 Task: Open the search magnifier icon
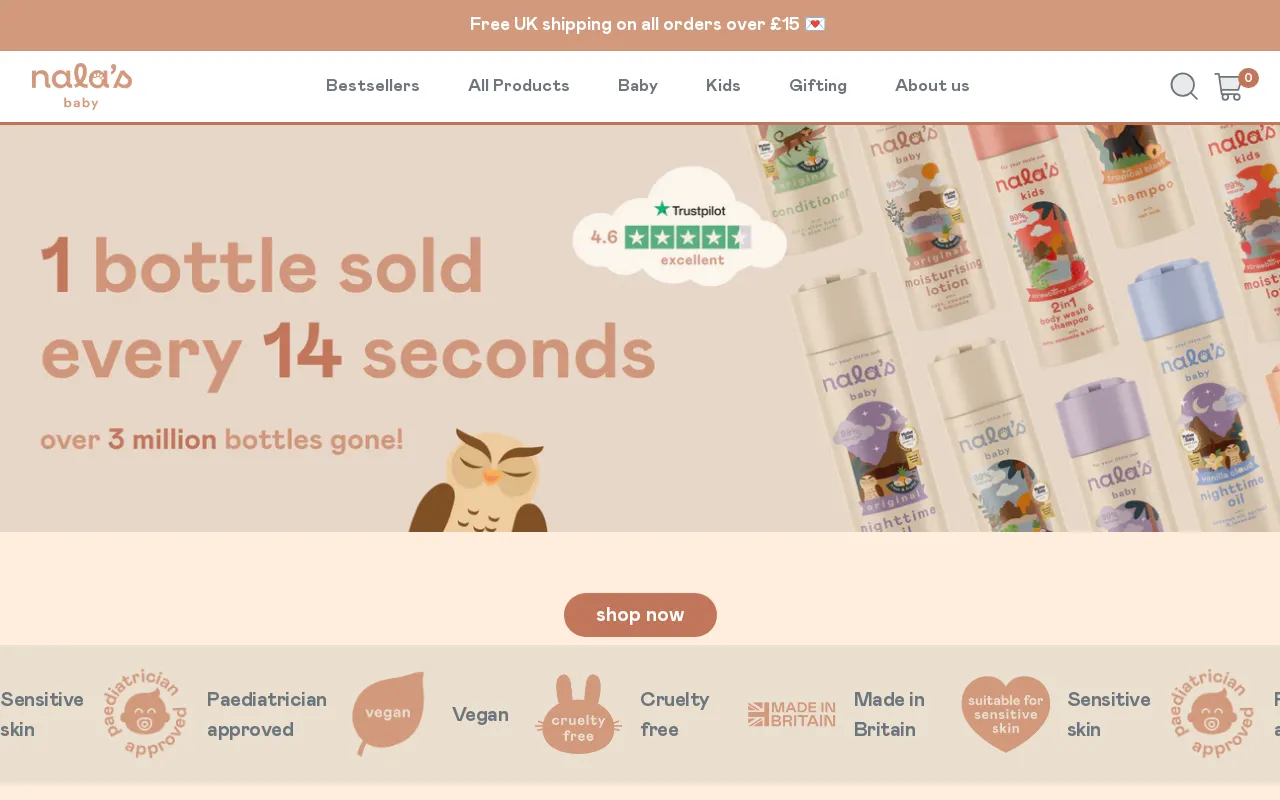click(x=1184, y=86)
